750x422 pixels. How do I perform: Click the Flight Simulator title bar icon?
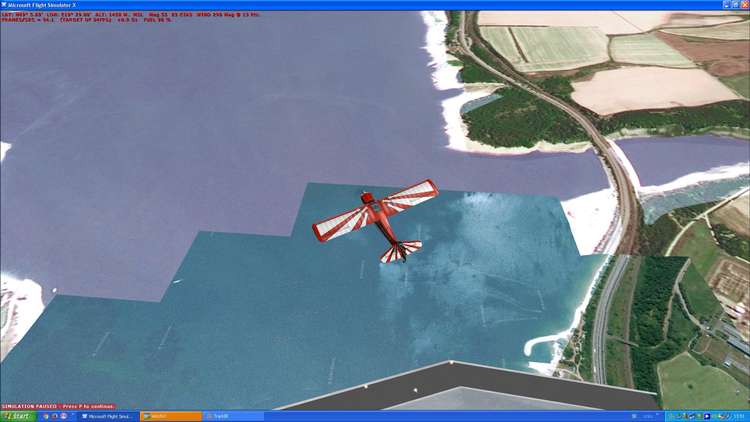click(x=4, y=5)
